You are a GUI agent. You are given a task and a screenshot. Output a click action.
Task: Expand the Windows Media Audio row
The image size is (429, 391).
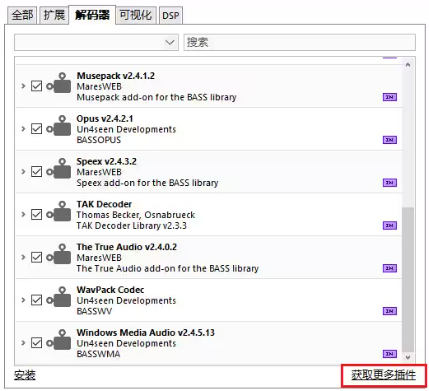(23, 343)
